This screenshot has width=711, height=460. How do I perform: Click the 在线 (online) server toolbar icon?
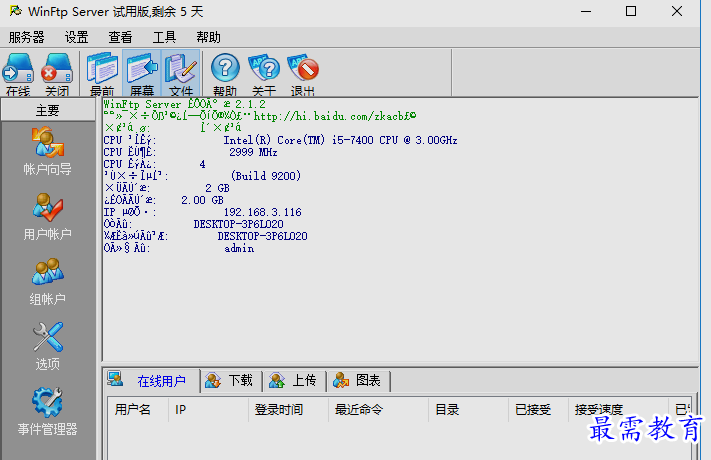(x=18, y=74)
